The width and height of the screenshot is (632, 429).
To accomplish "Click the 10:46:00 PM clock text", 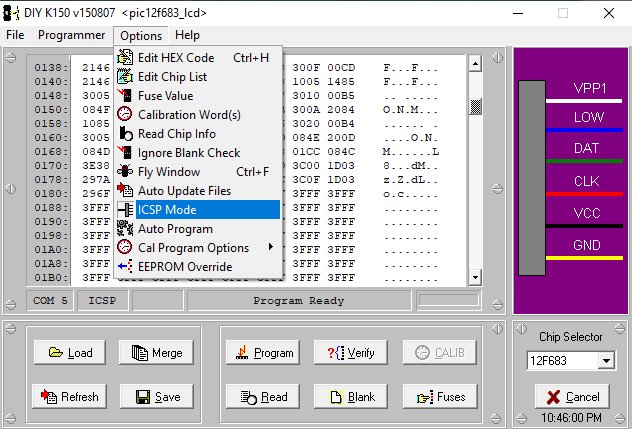I will coord(571,417).
